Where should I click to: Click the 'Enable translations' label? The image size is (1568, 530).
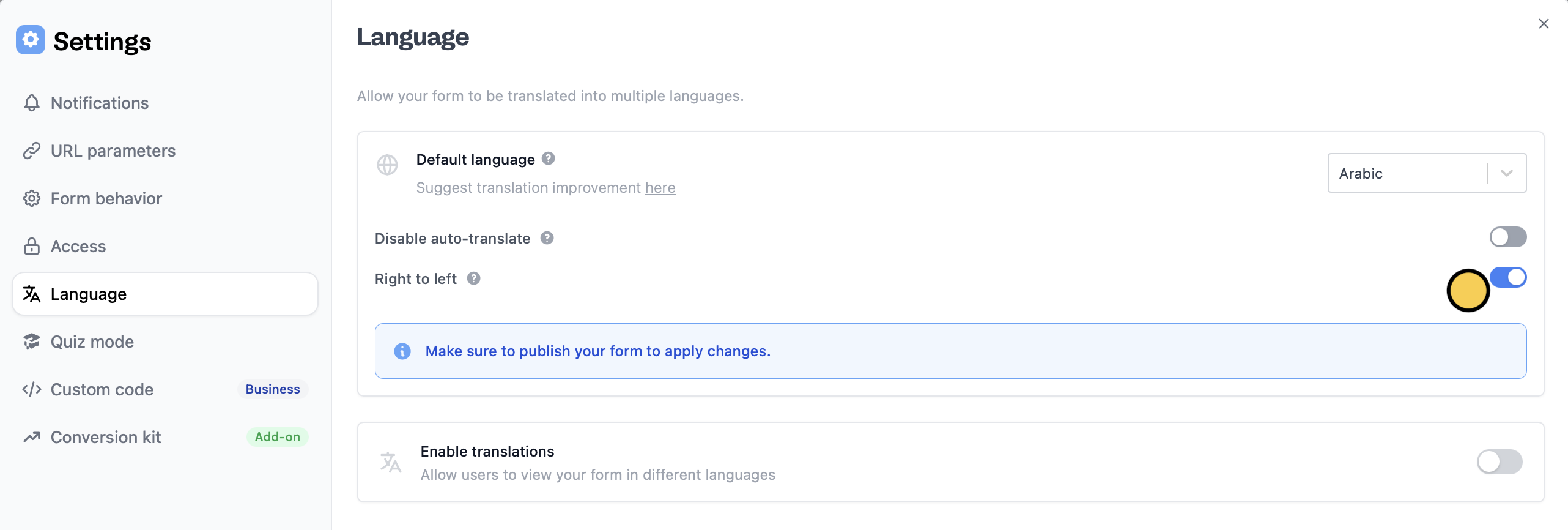487,452
